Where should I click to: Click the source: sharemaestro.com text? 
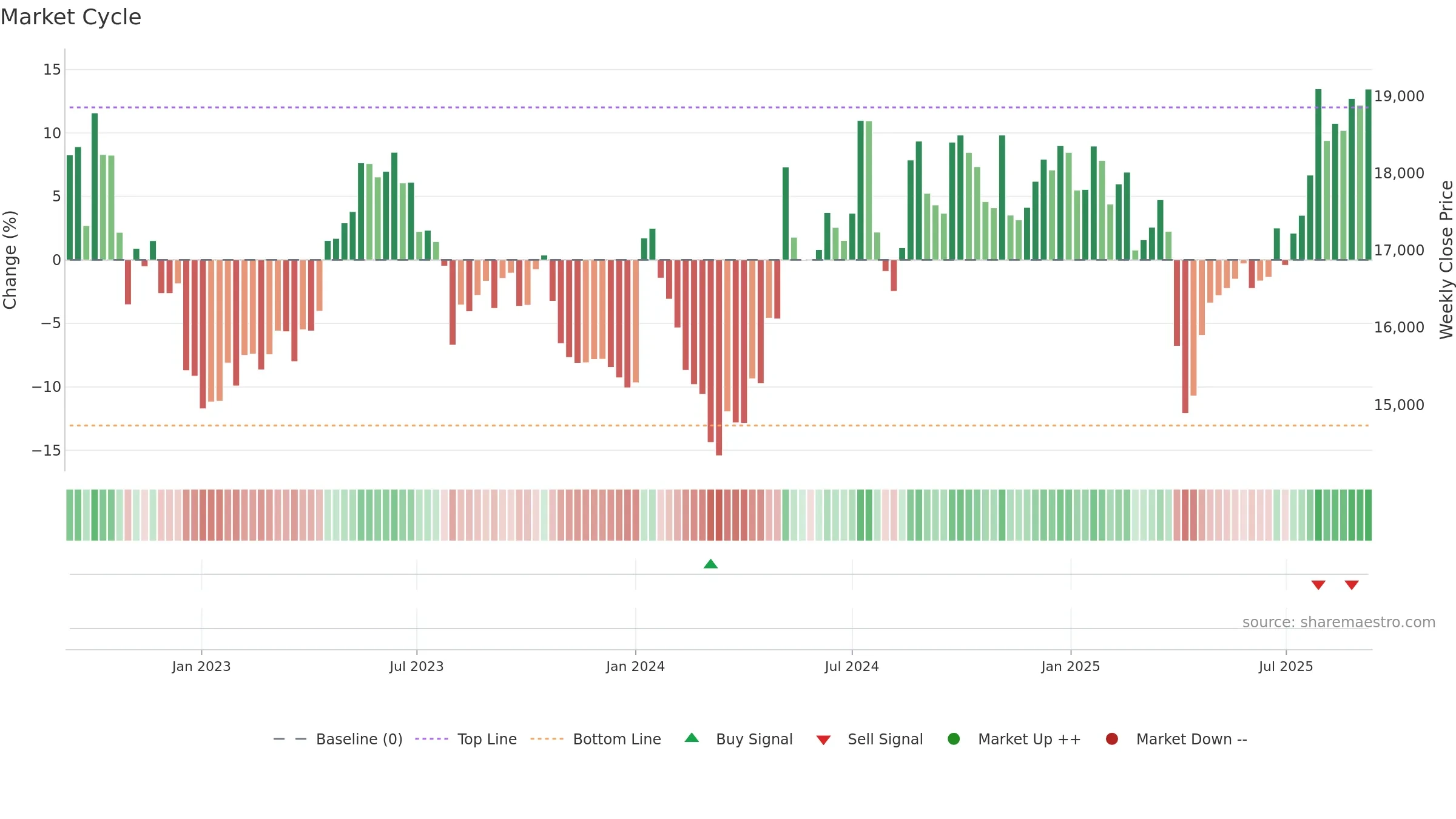(1339, 622)
